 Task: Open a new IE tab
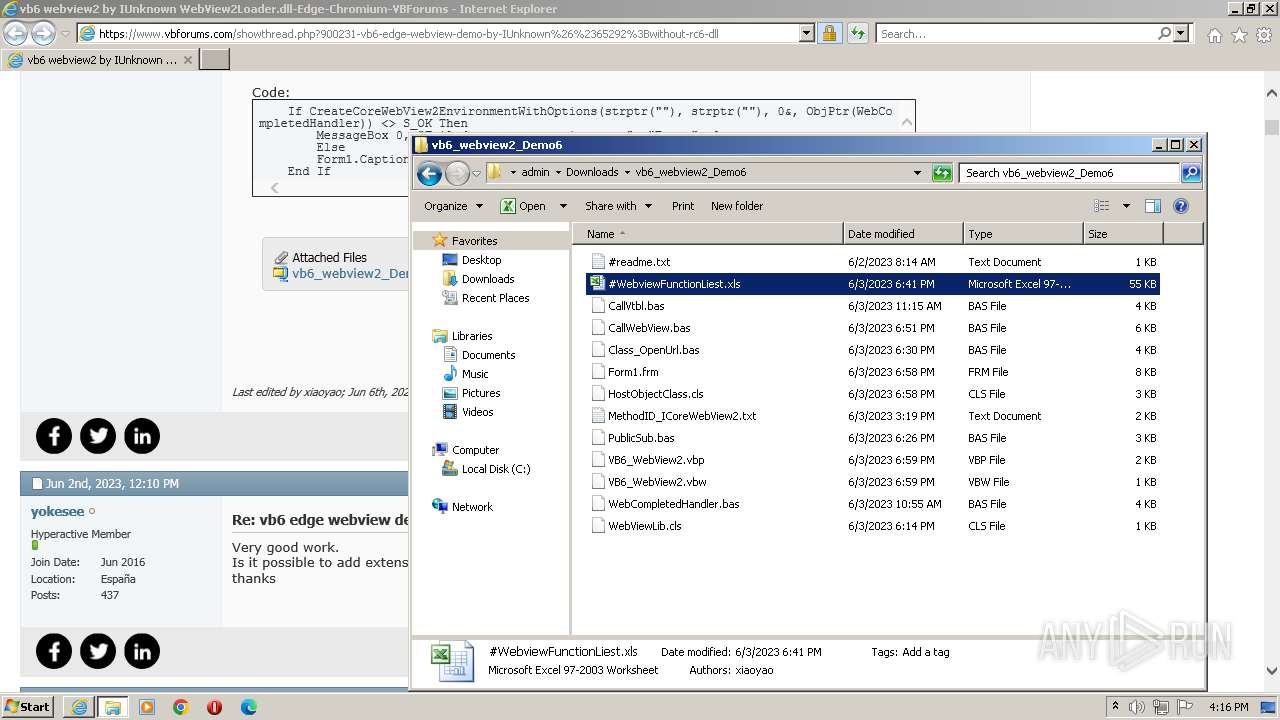click(214, 60)
